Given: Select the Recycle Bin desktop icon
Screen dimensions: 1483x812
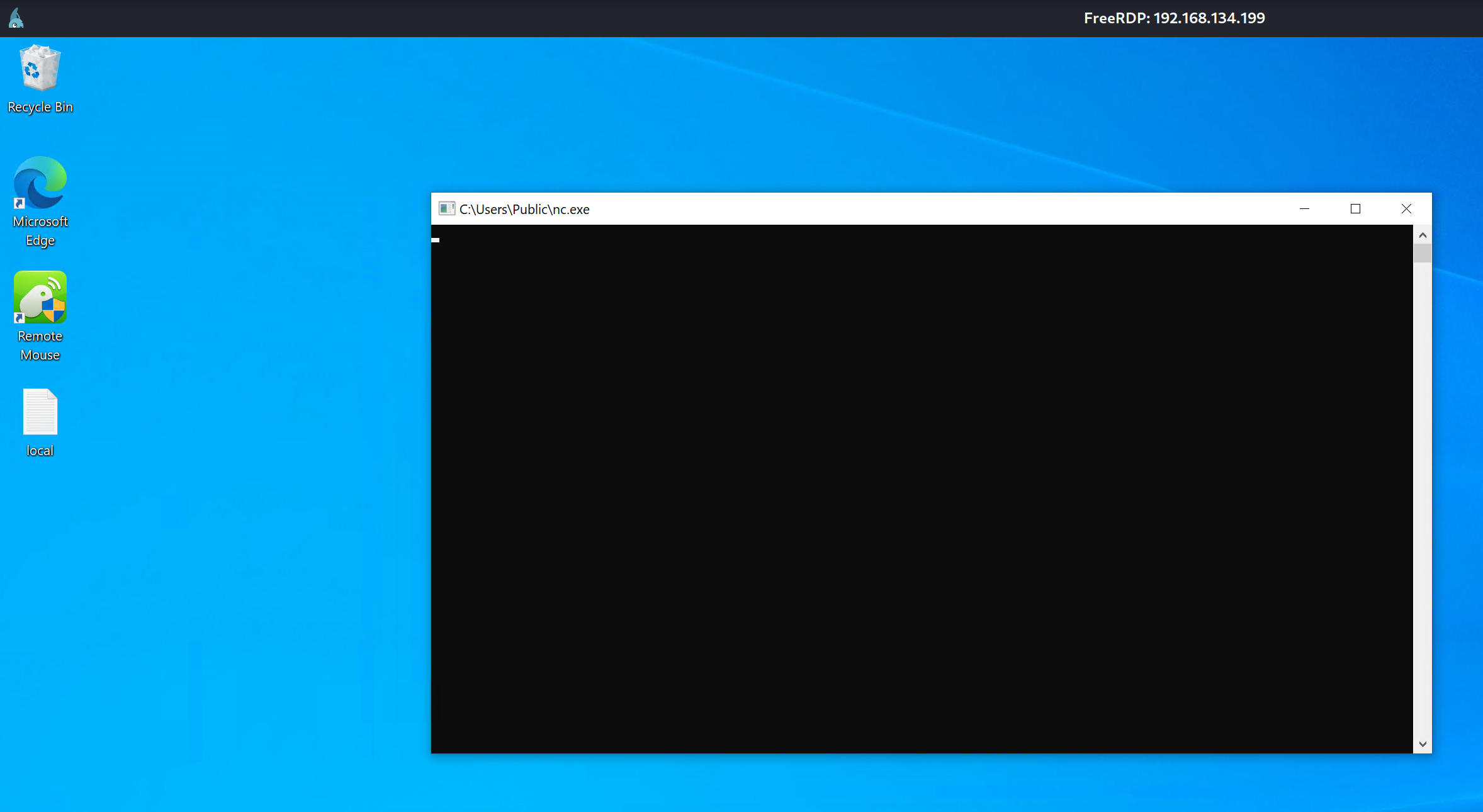Looking at the screenshot, I should pos(40,68).
